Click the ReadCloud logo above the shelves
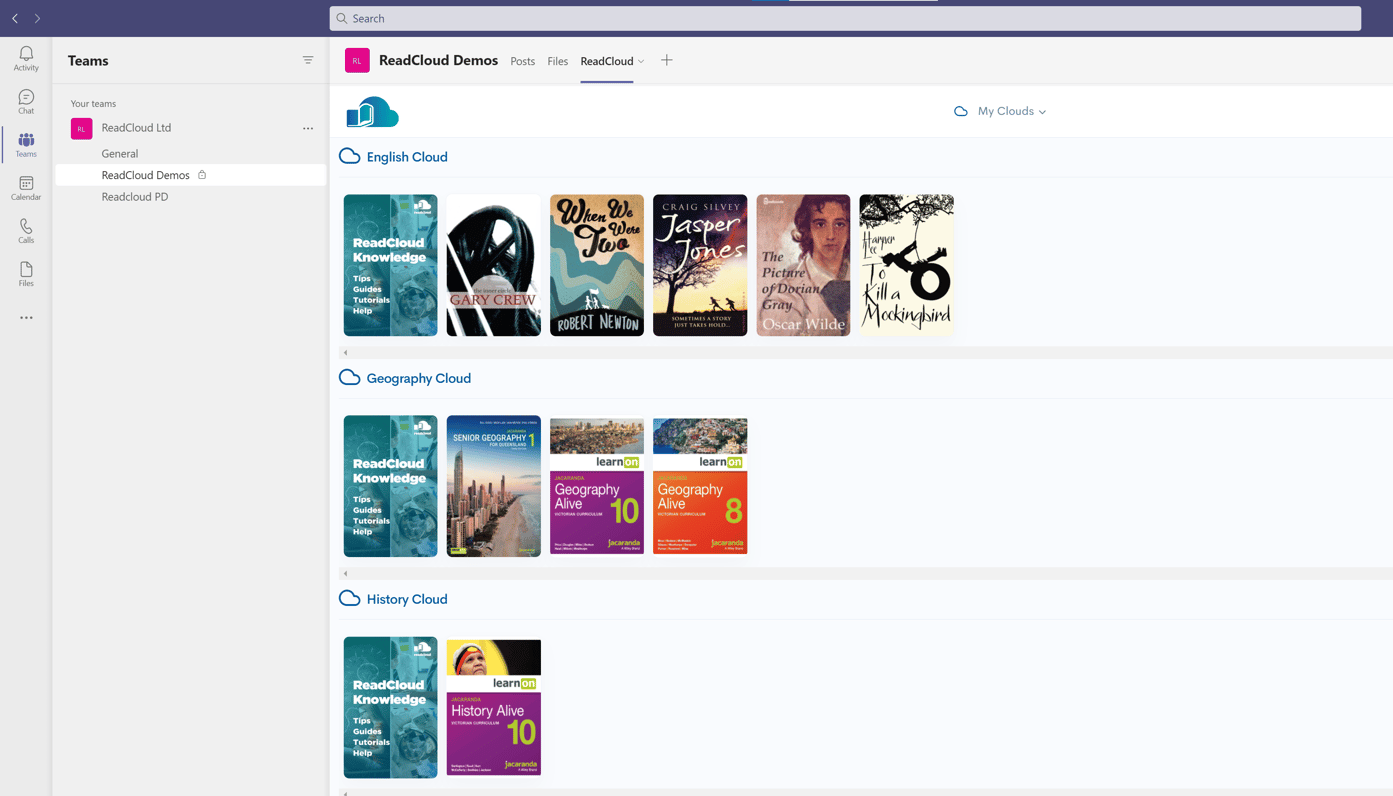Viewport: 1393px width, 796px height. click(371, 111)
